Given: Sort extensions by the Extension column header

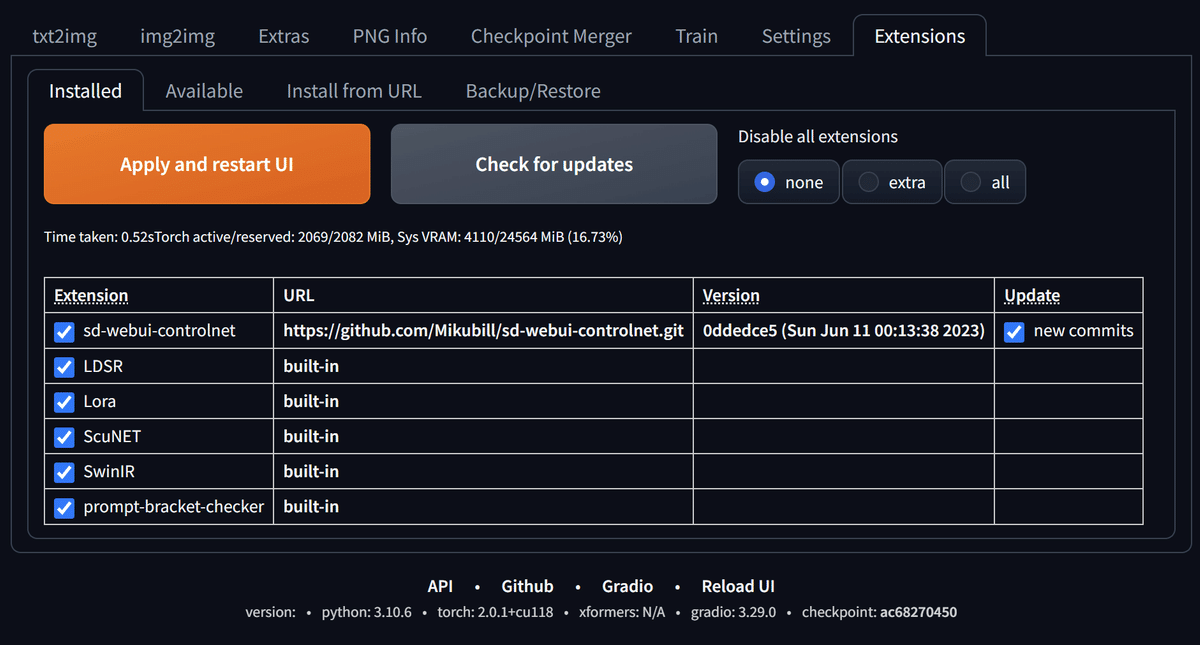Looking at the screenshot, I should coord(91,295).
